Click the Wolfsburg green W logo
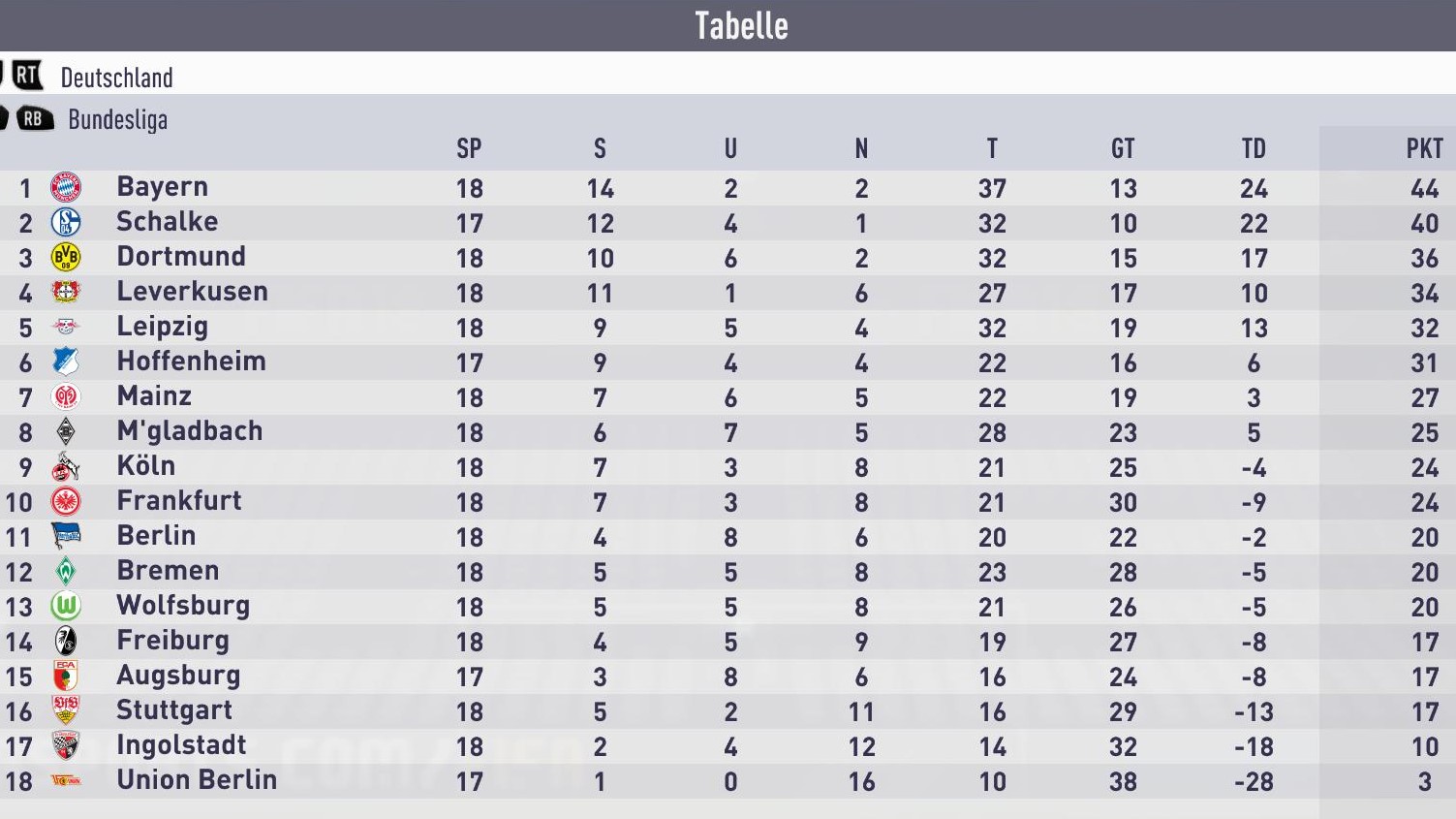This screenshot has width=1456, height=819. point(66,606)
